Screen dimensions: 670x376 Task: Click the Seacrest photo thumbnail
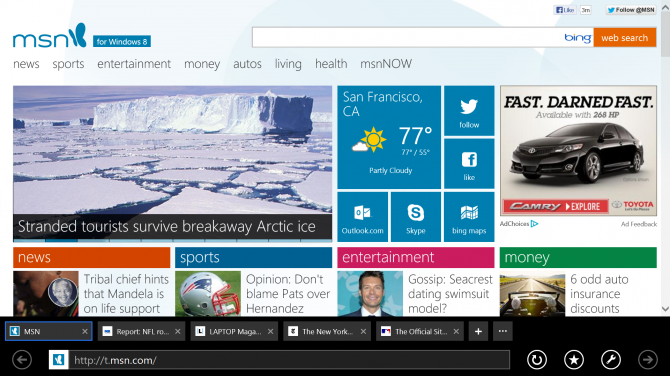370,294
